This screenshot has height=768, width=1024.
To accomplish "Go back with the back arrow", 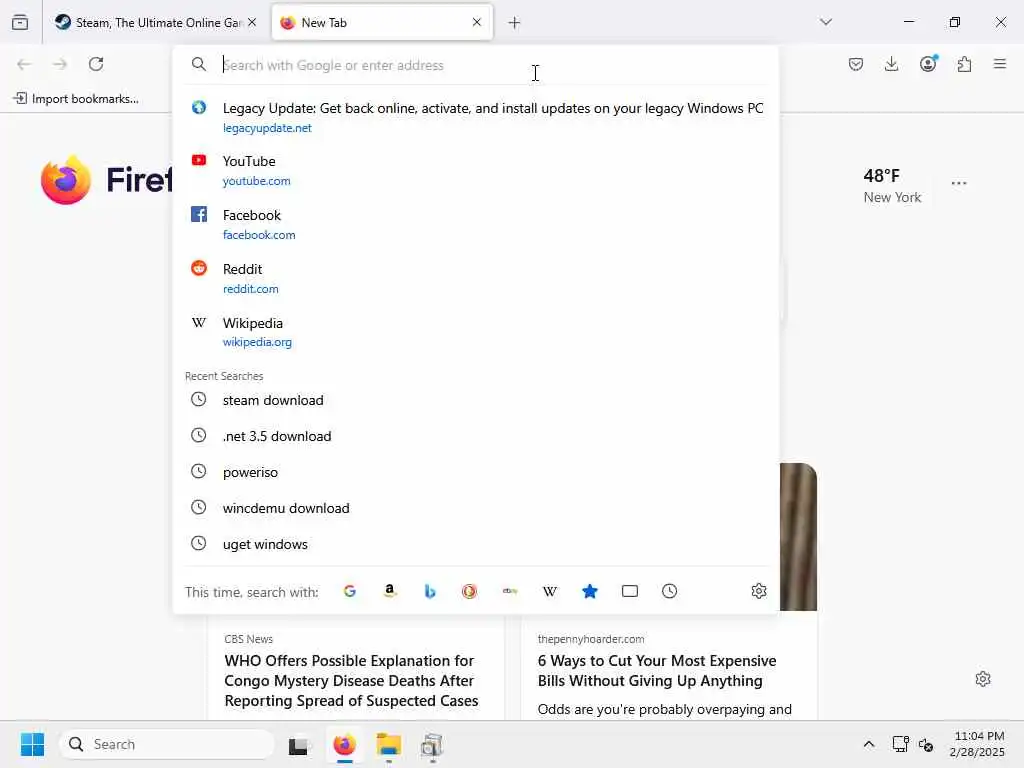I will click(x=24, y=64).
